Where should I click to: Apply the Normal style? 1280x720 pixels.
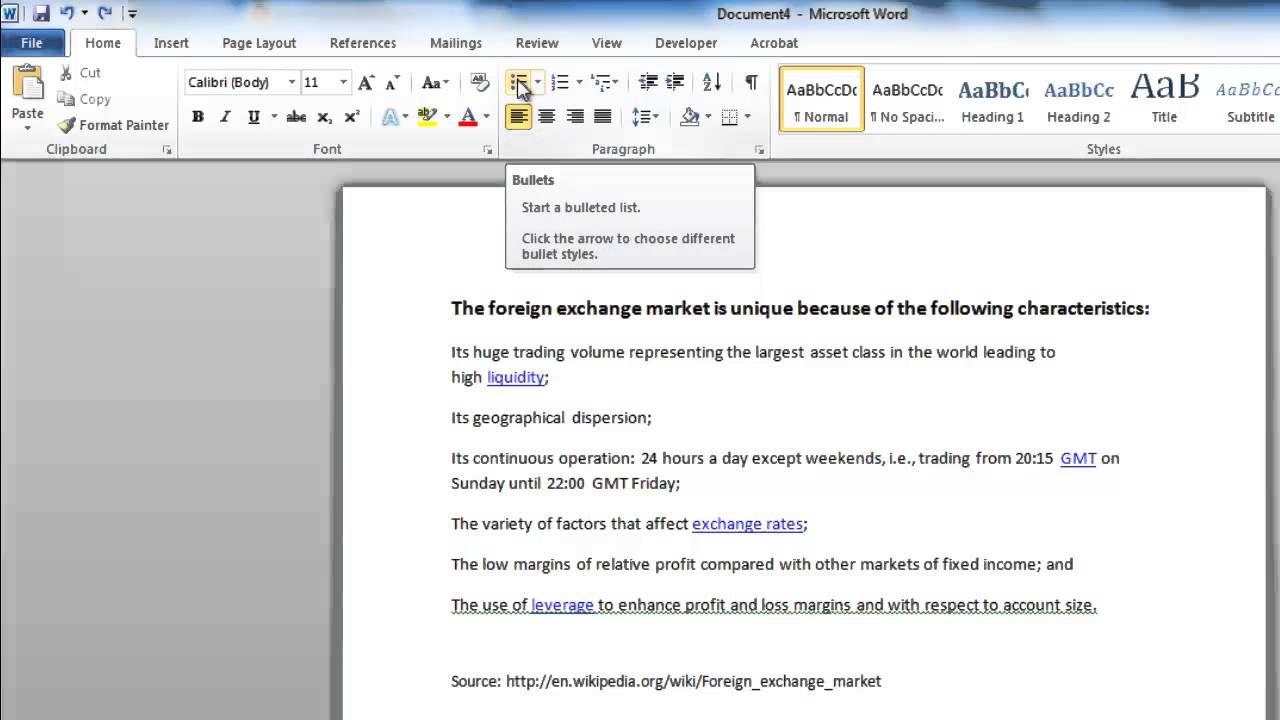tap(821, 99)
